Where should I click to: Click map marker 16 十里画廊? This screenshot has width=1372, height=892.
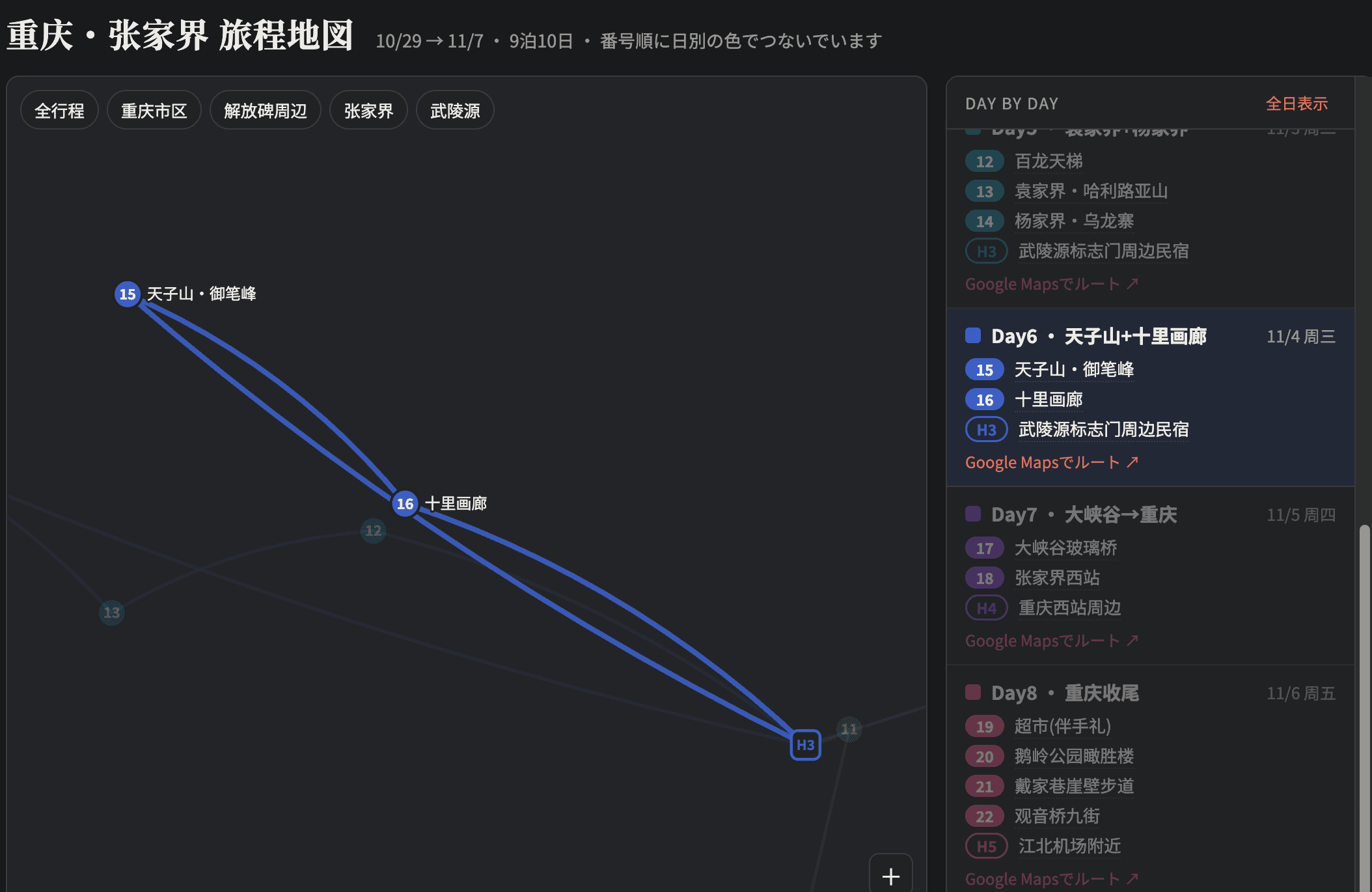[x=405, y=503]
